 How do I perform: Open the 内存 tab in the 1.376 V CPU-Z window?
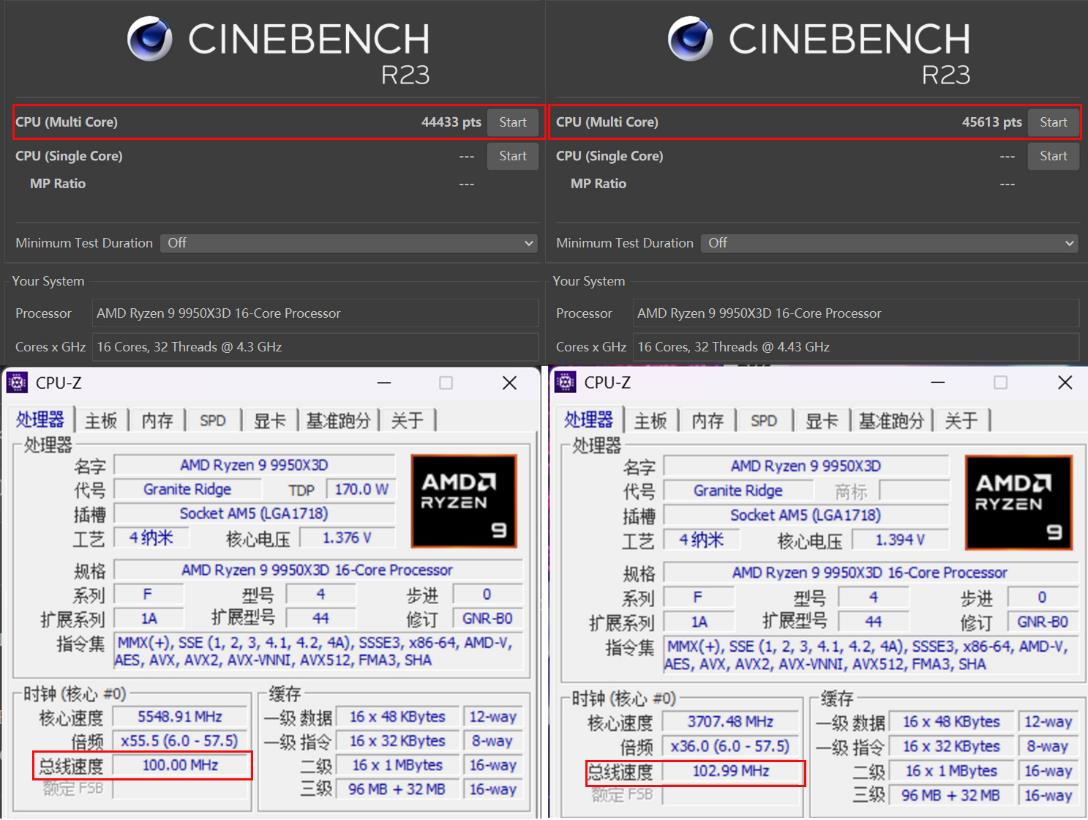coord(157,420)
